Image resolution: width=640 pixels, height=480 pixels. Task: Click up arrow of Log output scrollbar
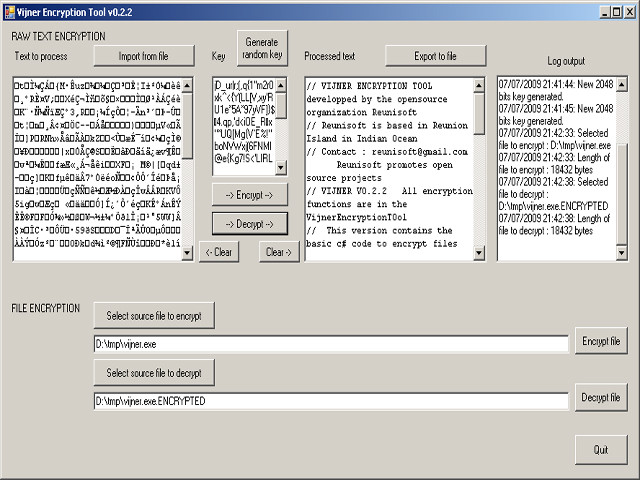[622, 84]
